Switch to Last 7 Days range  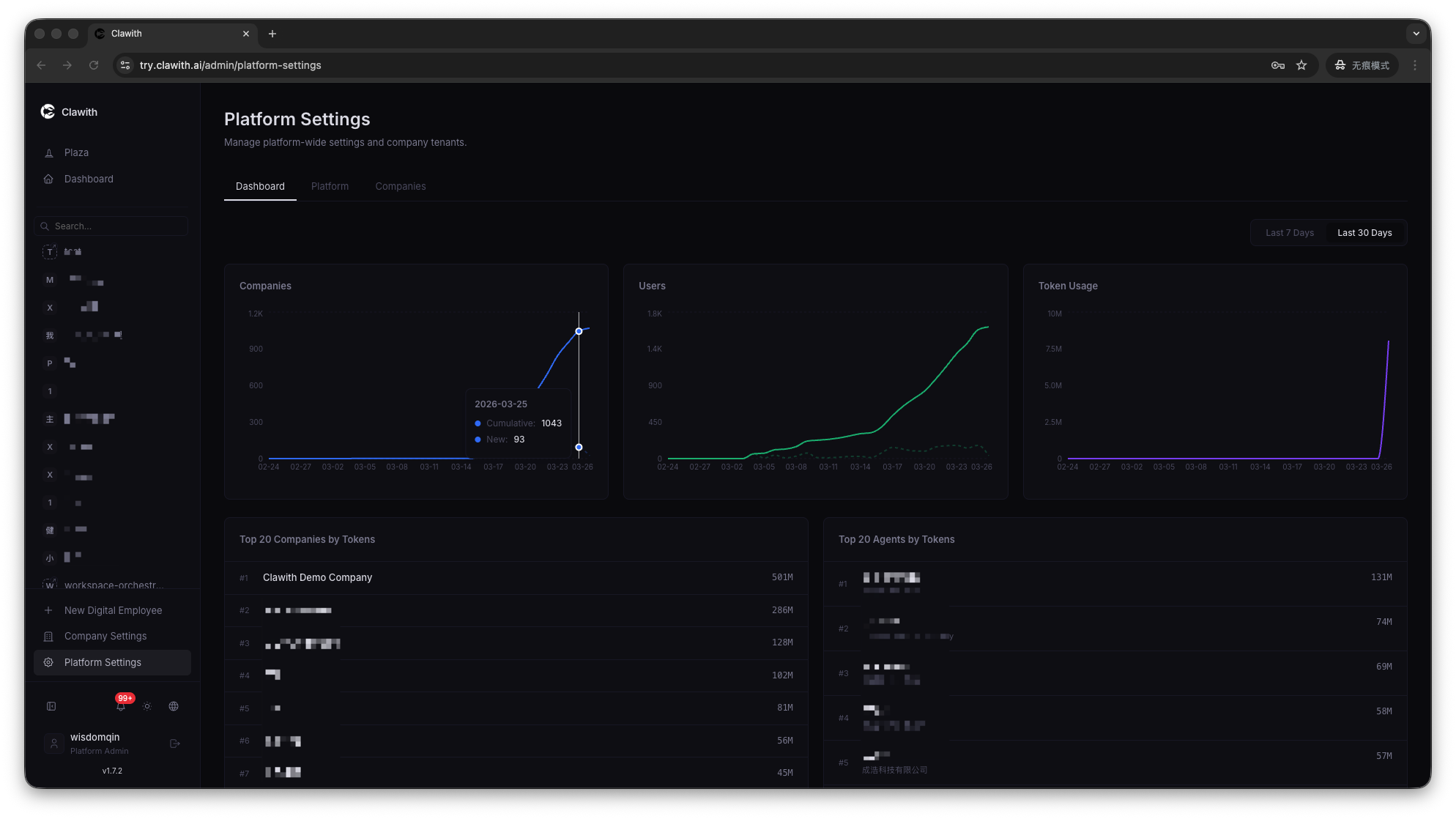1289,233
